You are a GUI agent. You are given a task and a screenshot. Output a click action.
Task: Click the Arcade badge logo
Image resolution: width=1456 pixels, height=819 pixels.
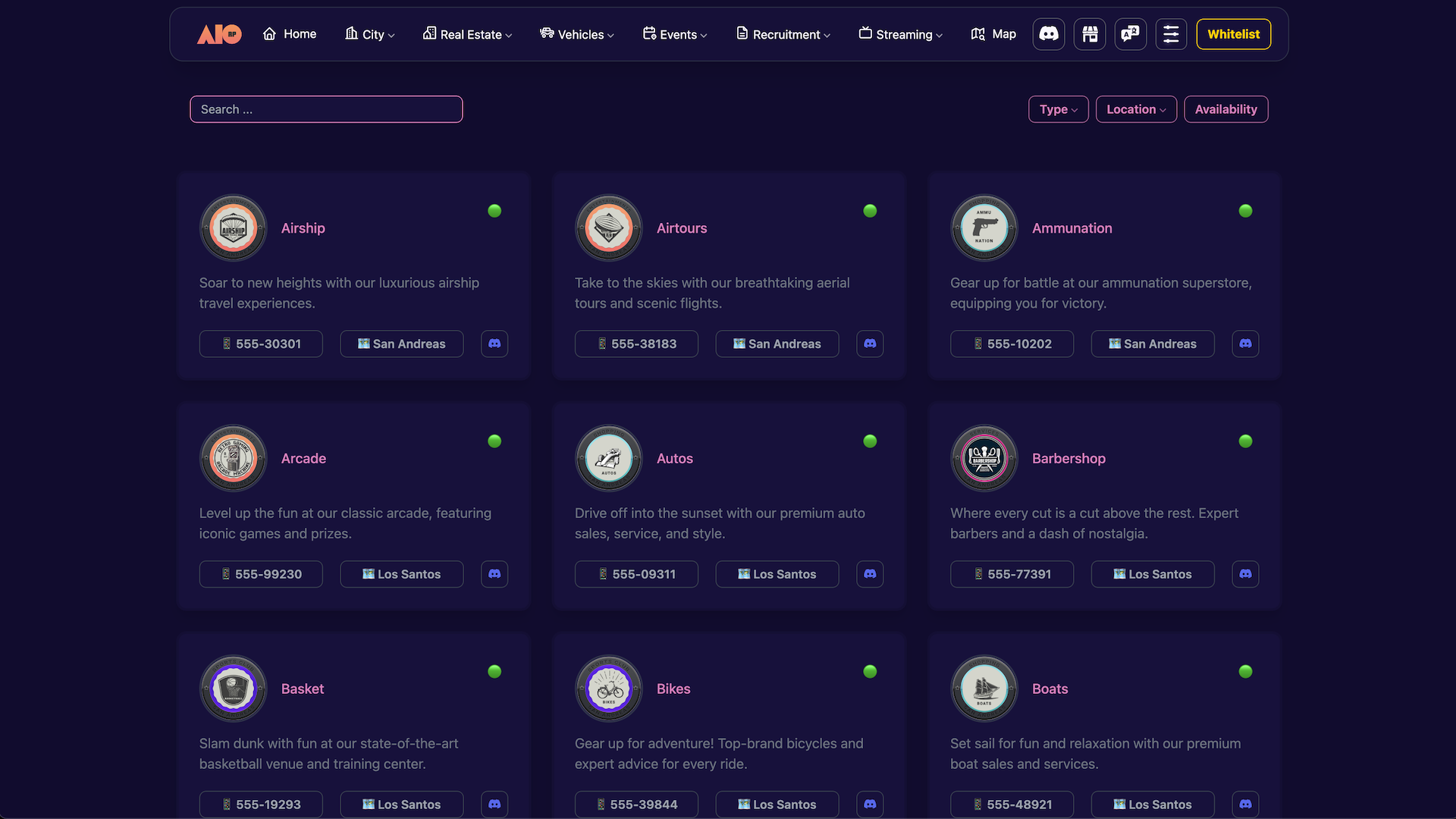coord(234,458)
